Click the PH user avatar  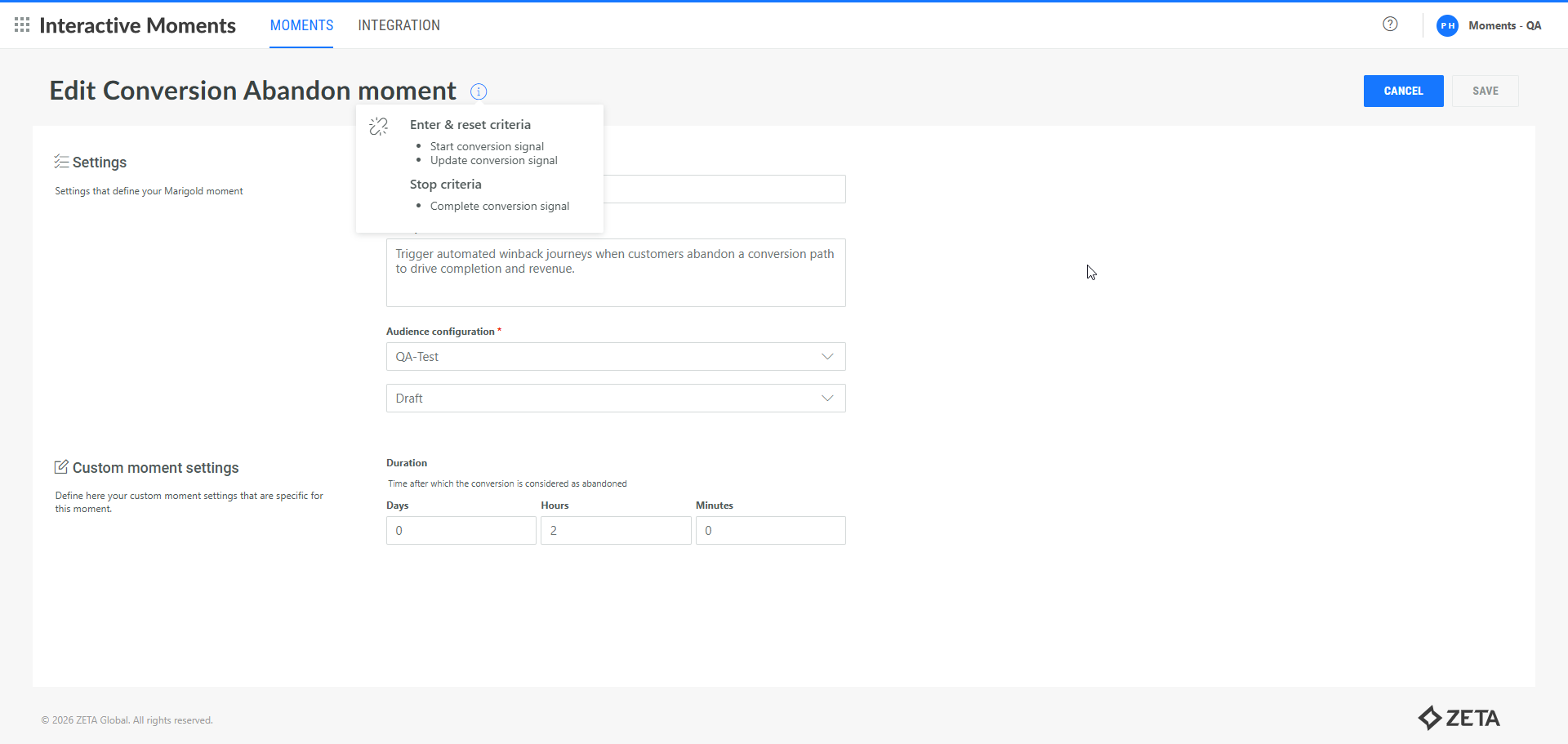[x=1447, y=25]
